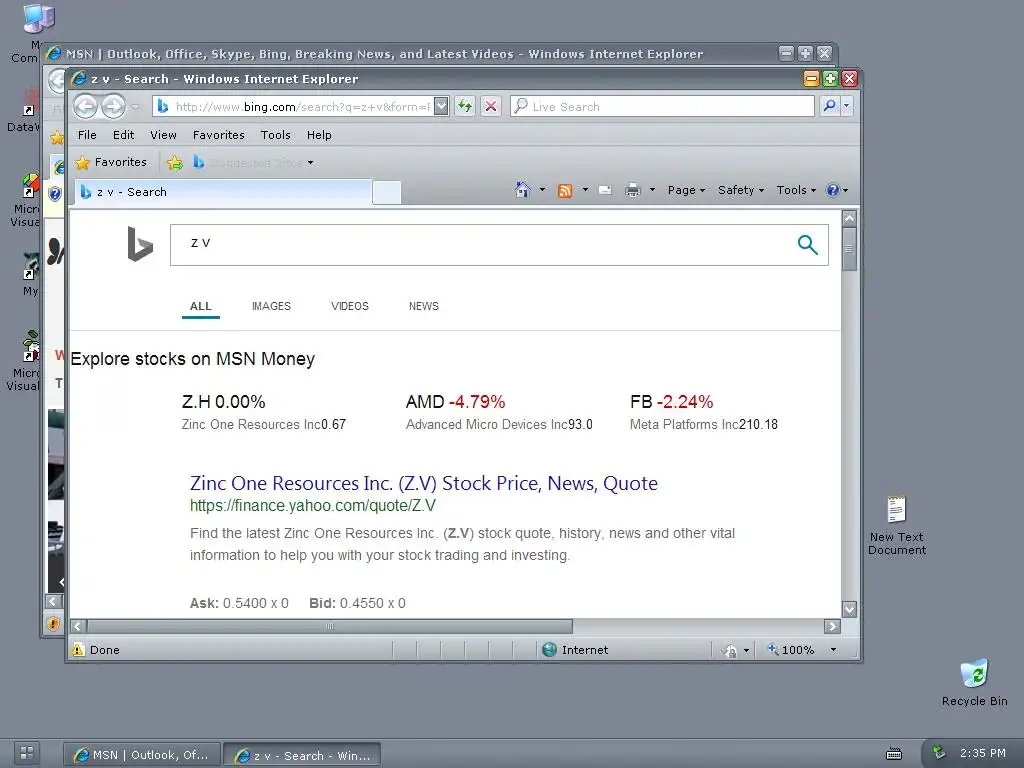Click the Help question mark icon
Image resolution: width=1024 pixels, height=768 pixels.
832,190
